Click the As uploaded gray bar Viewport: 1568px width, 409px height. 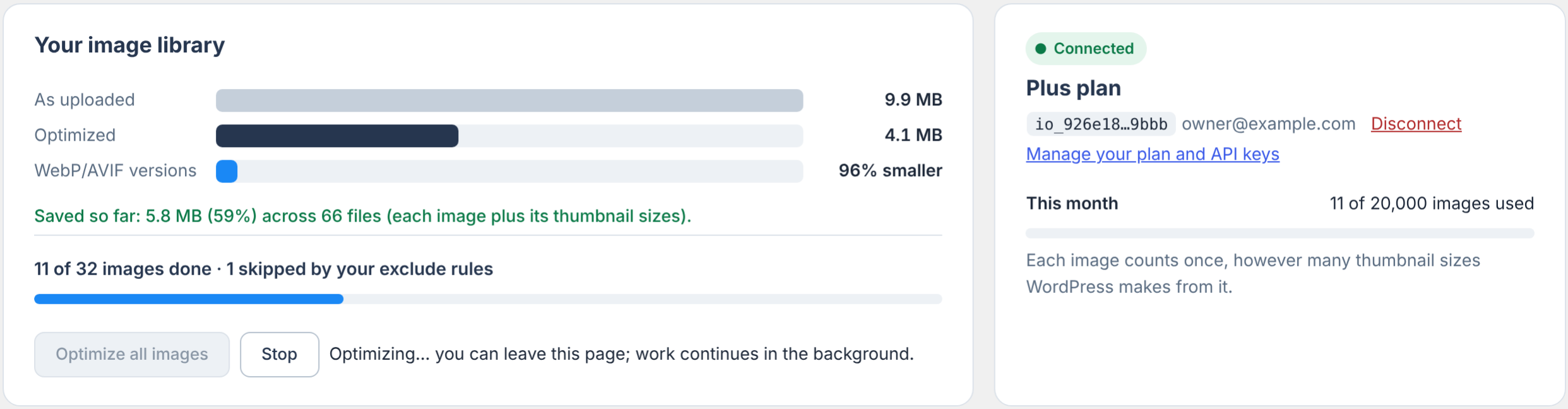509,100
